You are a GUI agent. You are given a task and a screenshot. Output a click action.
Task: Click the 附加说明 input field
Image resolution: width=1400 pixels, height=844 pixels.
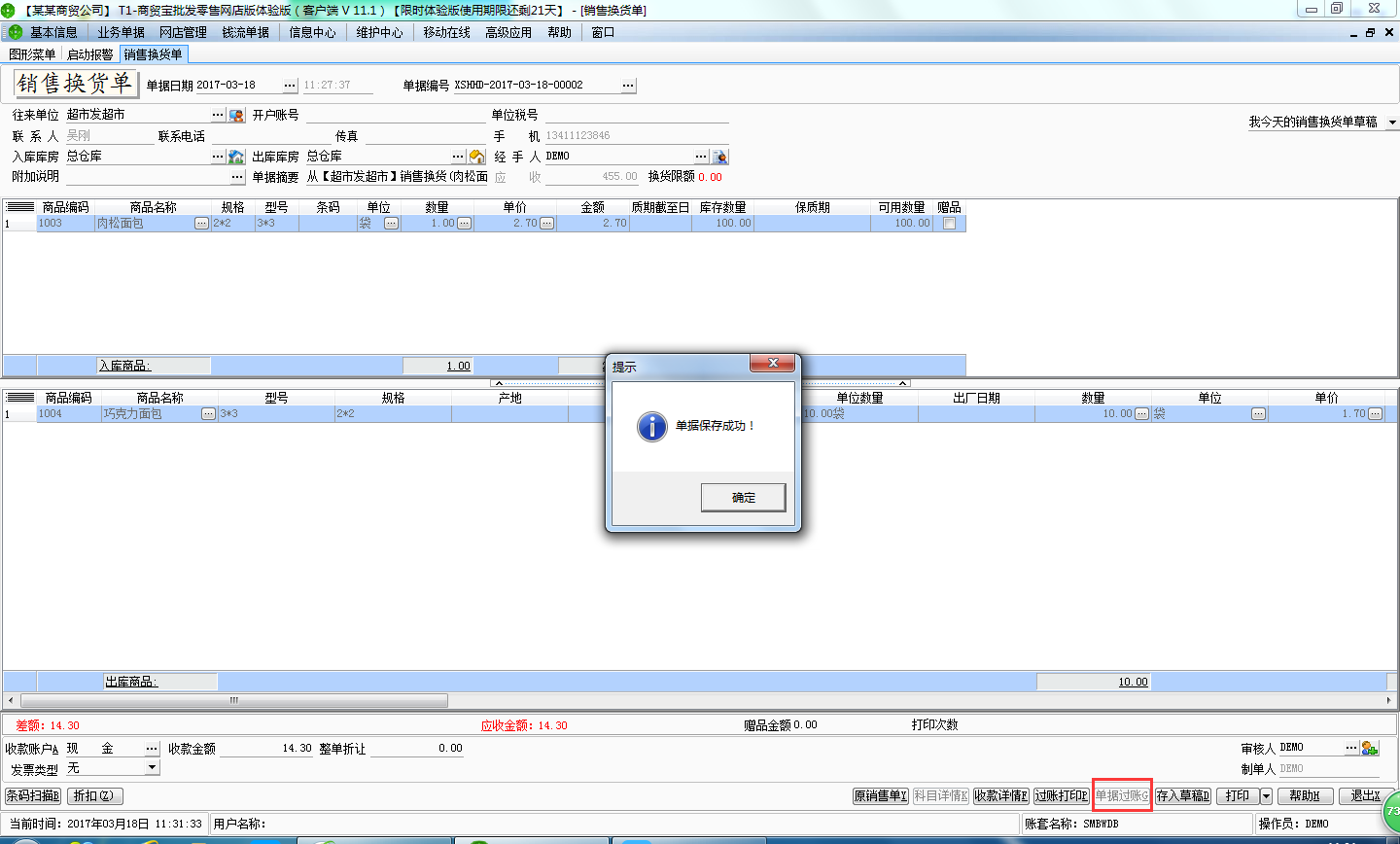tap(148, 177)
